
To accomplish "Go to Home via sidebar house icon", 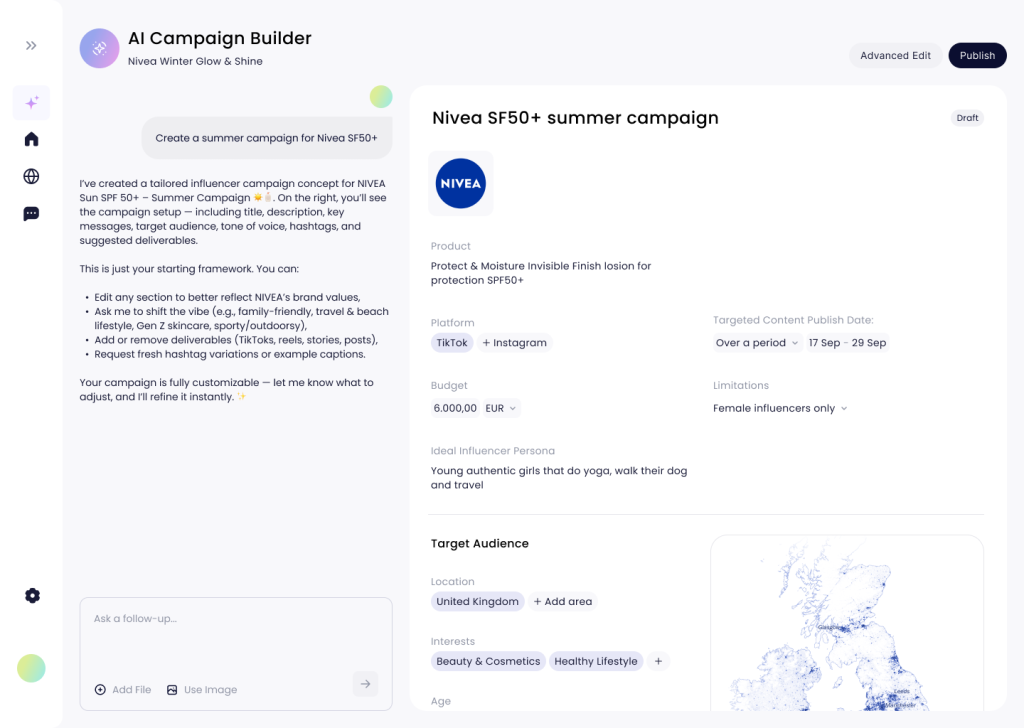I will 31,139.
